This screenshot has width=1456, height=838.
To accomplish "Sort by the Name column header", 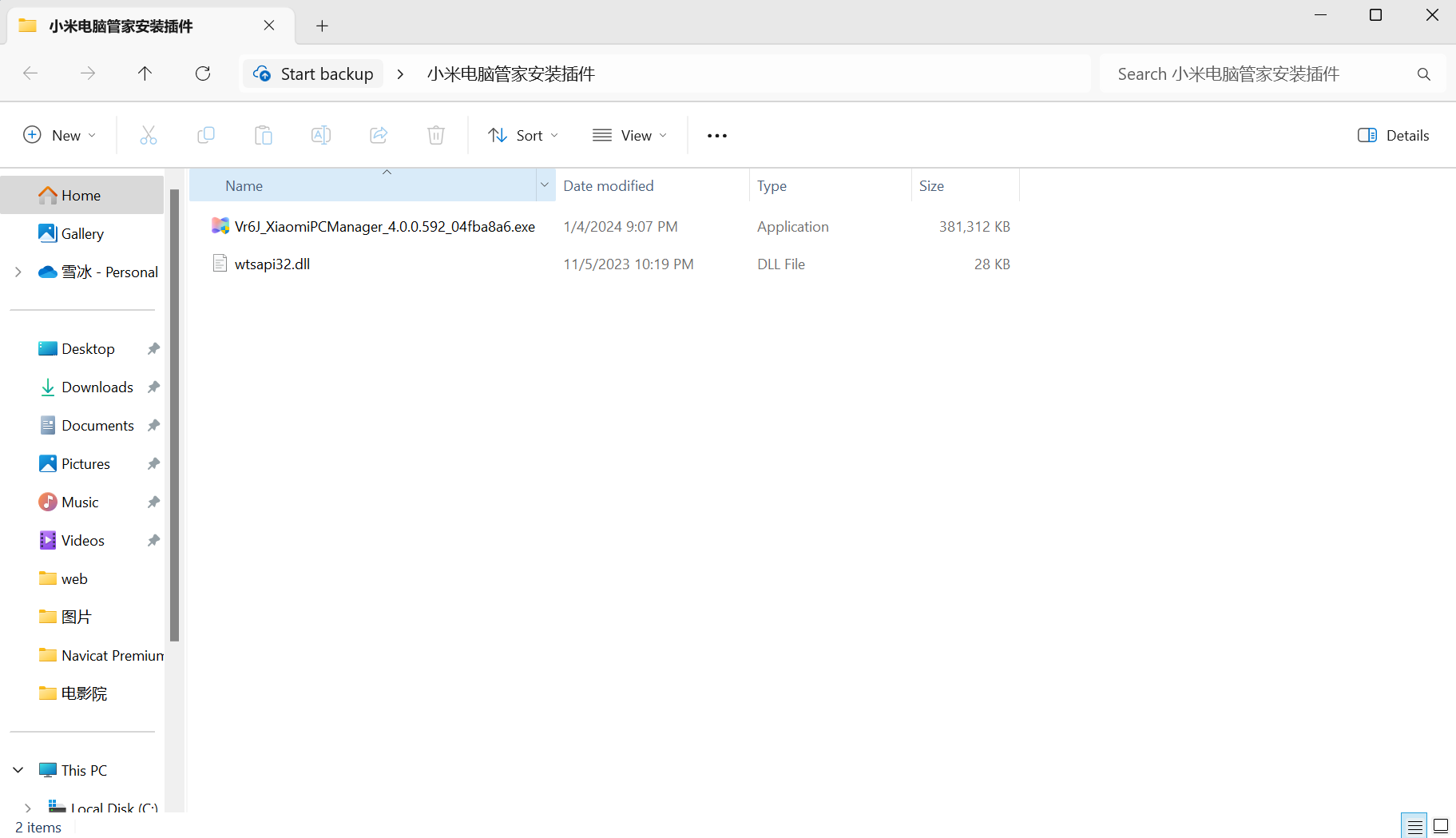I will click(363, 185).
